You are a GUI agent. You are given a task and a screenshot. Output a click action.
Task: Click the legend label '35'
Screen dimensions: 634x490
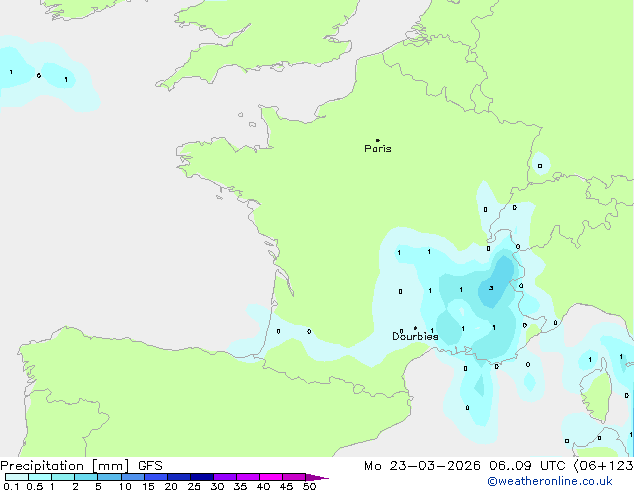point(240,486)
